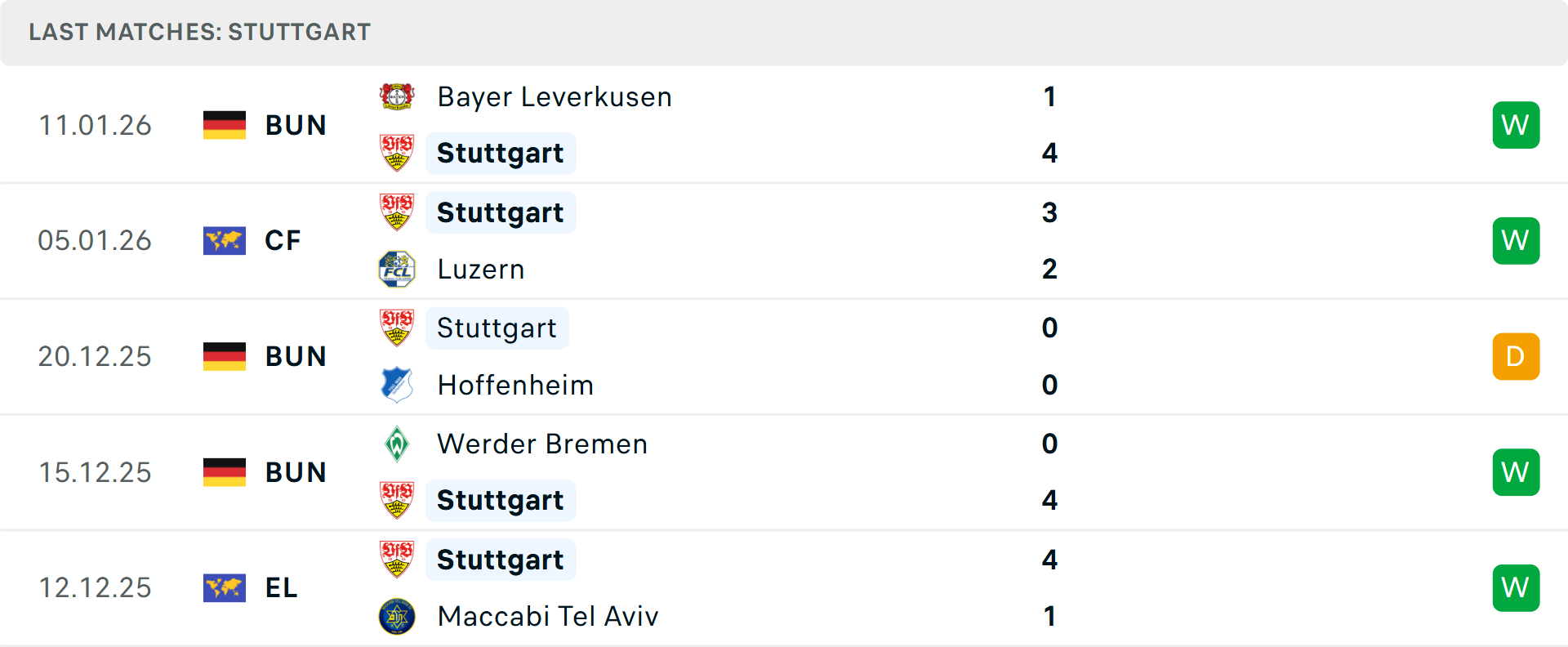Click the Luzern FCL club crest
Image resolution: width=1568 pixels, height=647 pixels.
[397, 269]
